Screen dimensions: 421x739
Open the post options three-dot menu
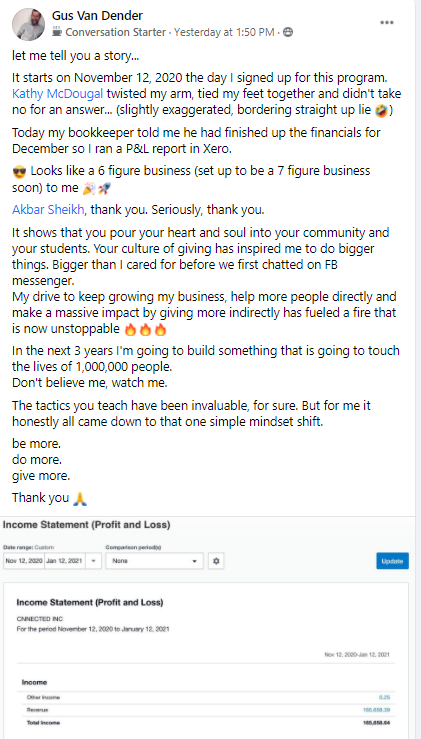(x=387, y=23)
